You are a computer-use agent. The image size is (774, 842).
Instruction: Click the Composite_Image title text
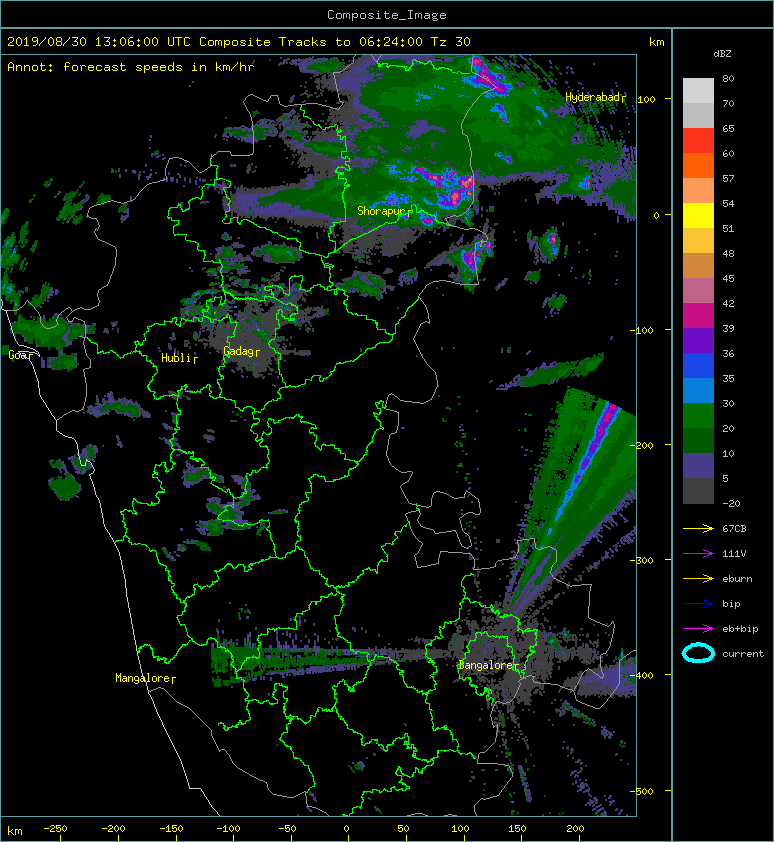tap(387, 15)
